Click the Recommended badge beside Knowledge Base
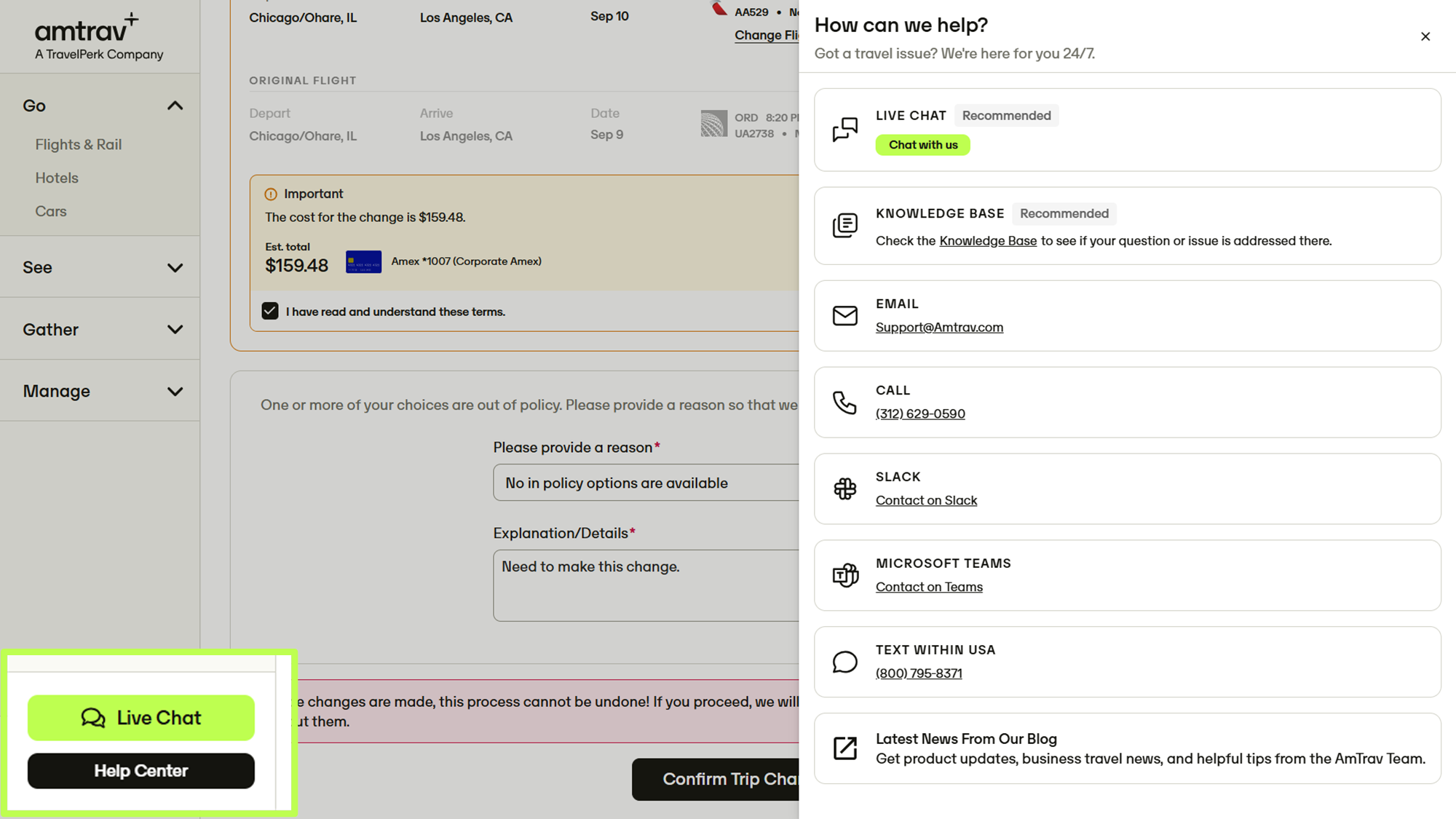The height and width of the screenshot is (819, 1456). coord(1064,213)
